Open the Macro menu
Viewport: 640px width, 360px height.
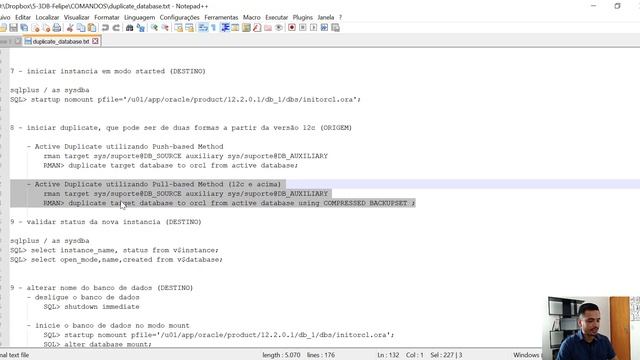tap(252, 17)
